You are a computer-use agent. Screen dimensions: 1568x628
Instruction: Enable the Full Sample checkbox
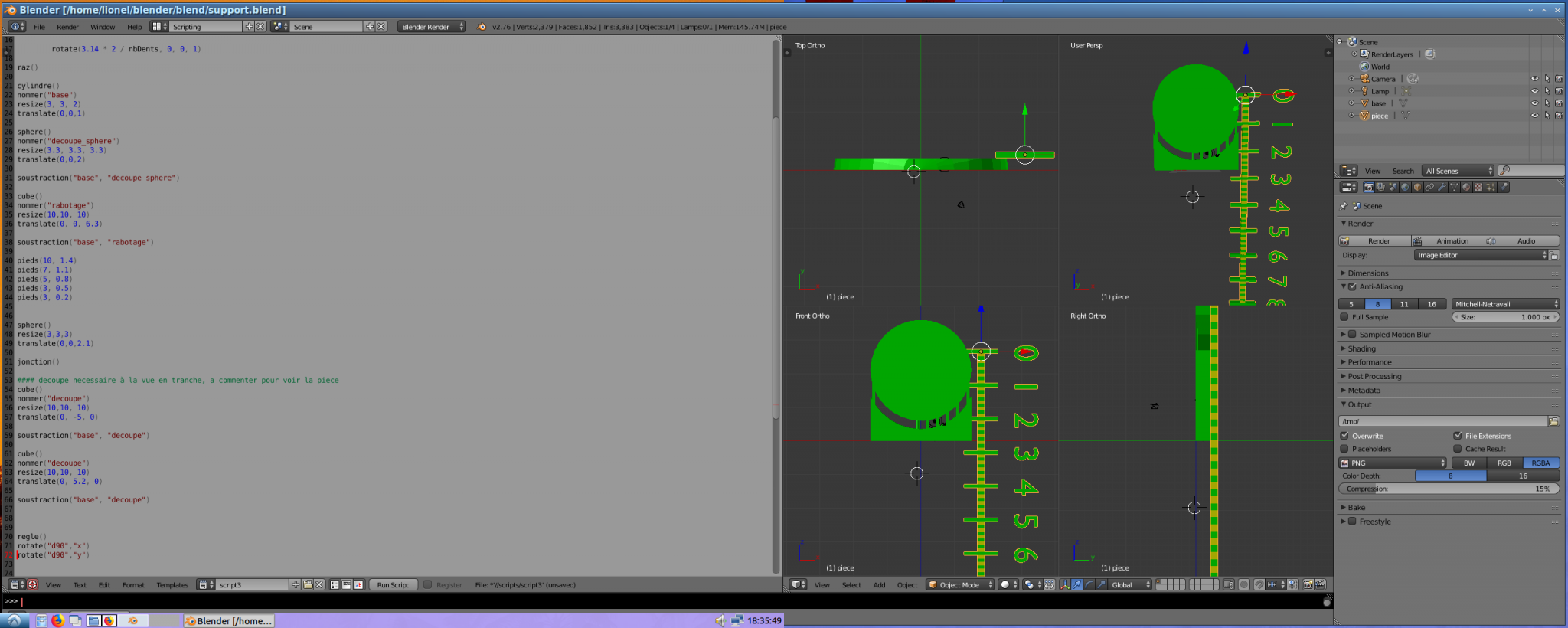[1344, 317]
